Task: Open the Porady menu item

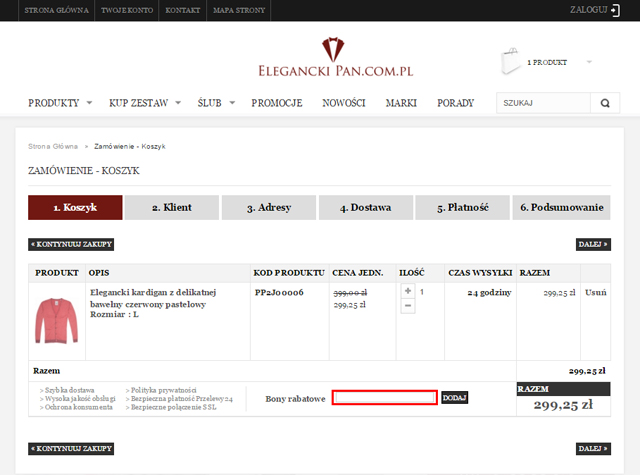Action: (456, 103)
